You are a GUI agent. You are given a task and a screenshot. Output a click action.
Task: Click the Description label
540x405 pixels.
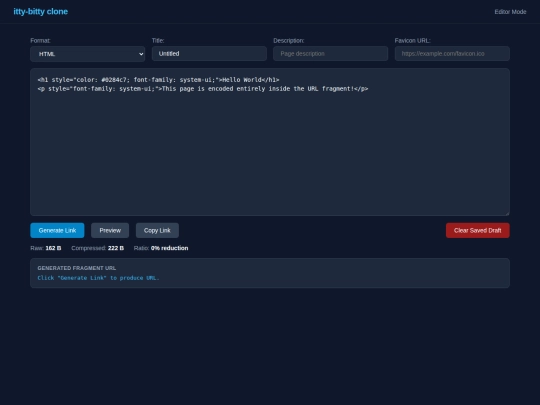pos(289,41)
